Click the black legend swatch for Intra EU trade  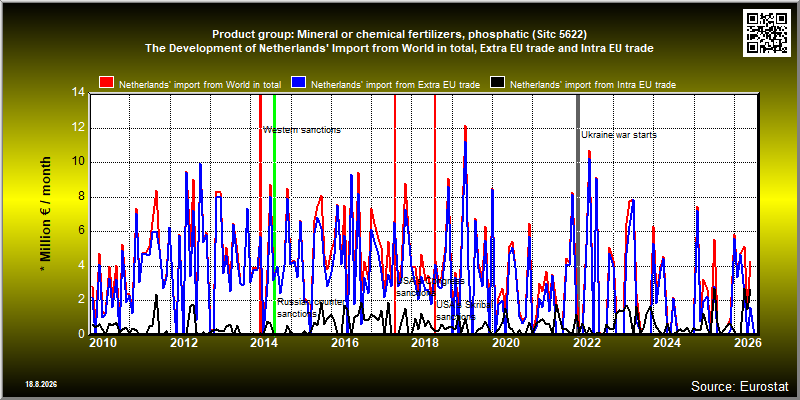click(x=497, y=83)
